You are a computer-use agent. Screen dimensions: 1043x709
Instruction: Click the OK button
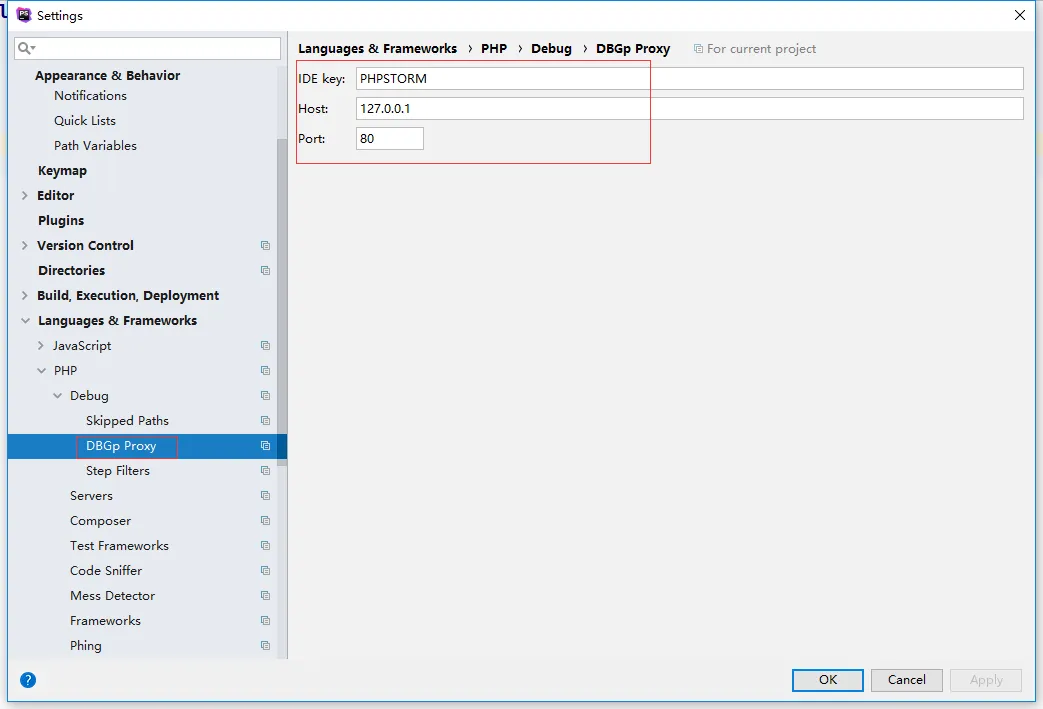[827, 680]
